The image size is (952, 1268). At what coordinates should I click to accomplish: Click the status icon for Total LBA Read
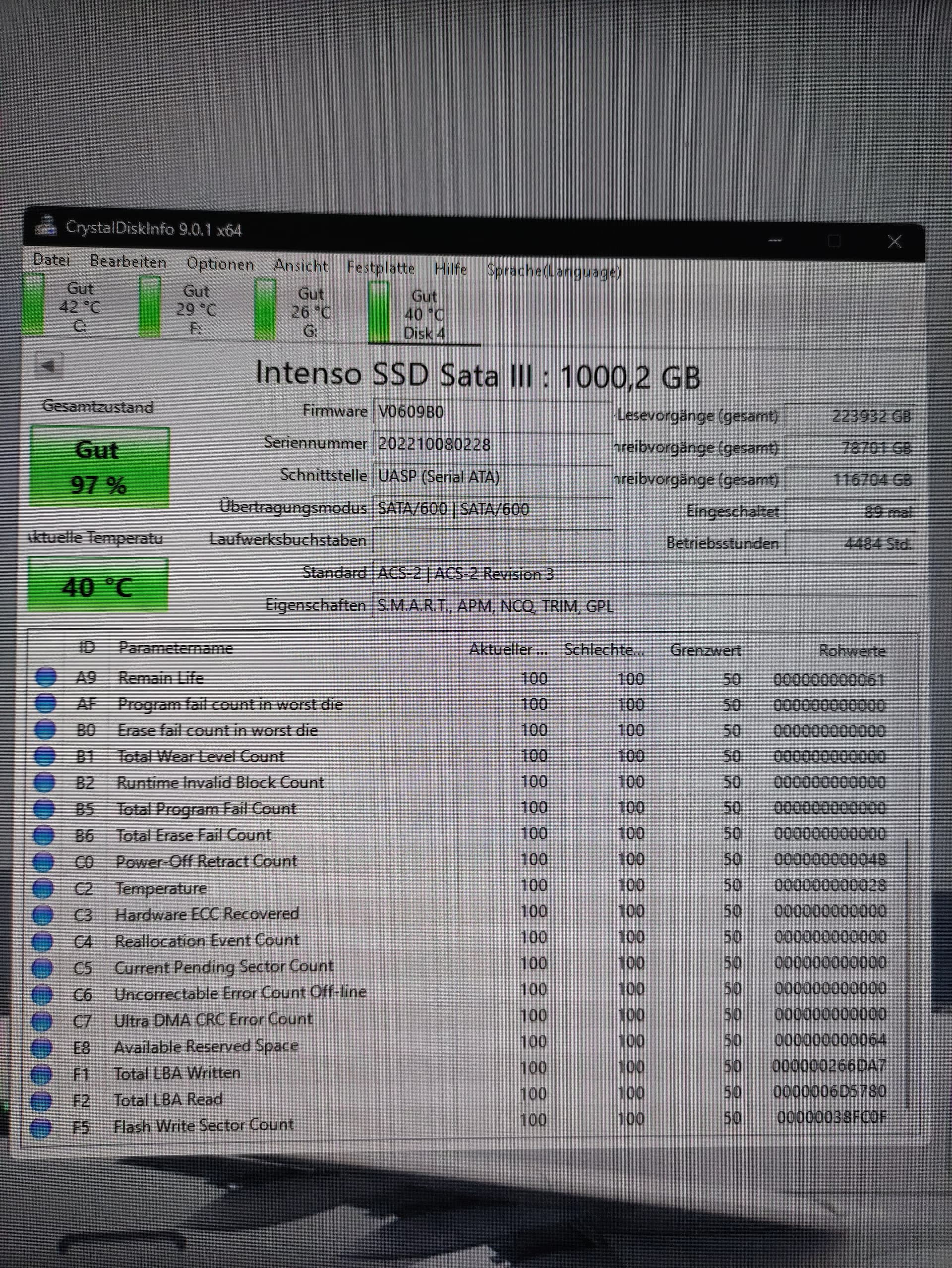(x=40, y=1100)
